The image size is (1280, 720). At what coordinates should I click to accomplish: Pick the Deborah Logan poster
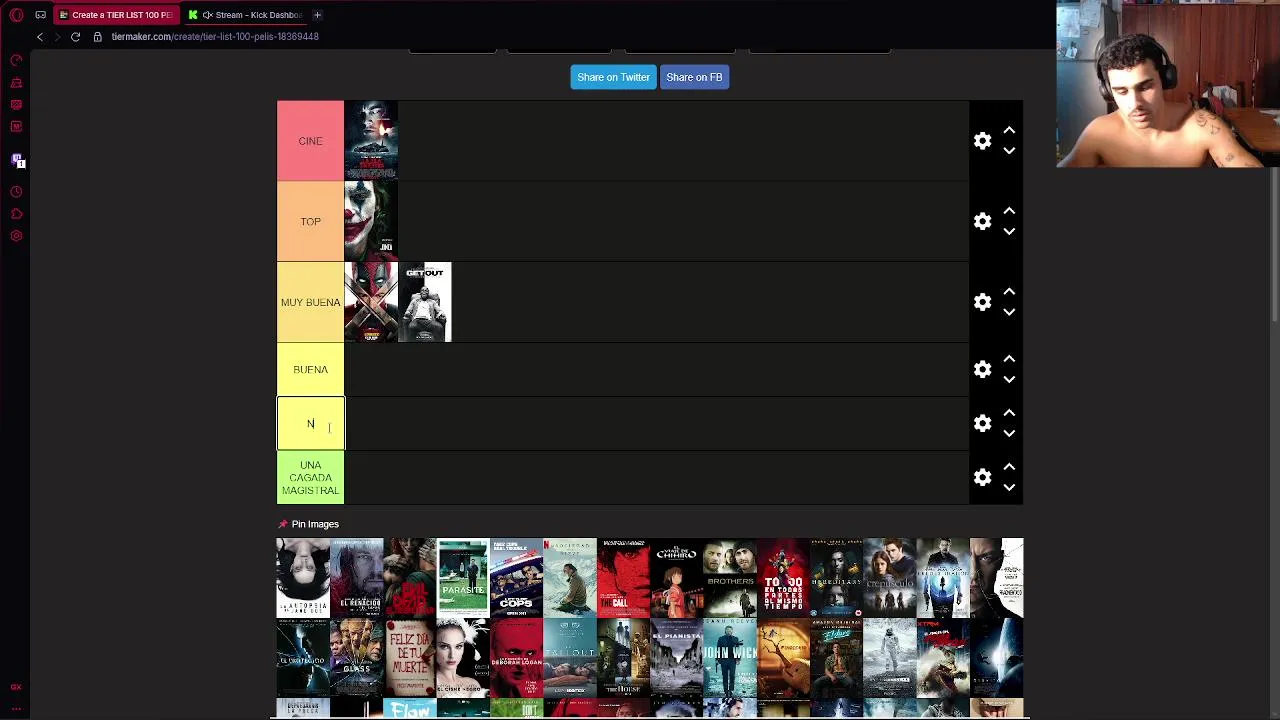coord(517,658)
